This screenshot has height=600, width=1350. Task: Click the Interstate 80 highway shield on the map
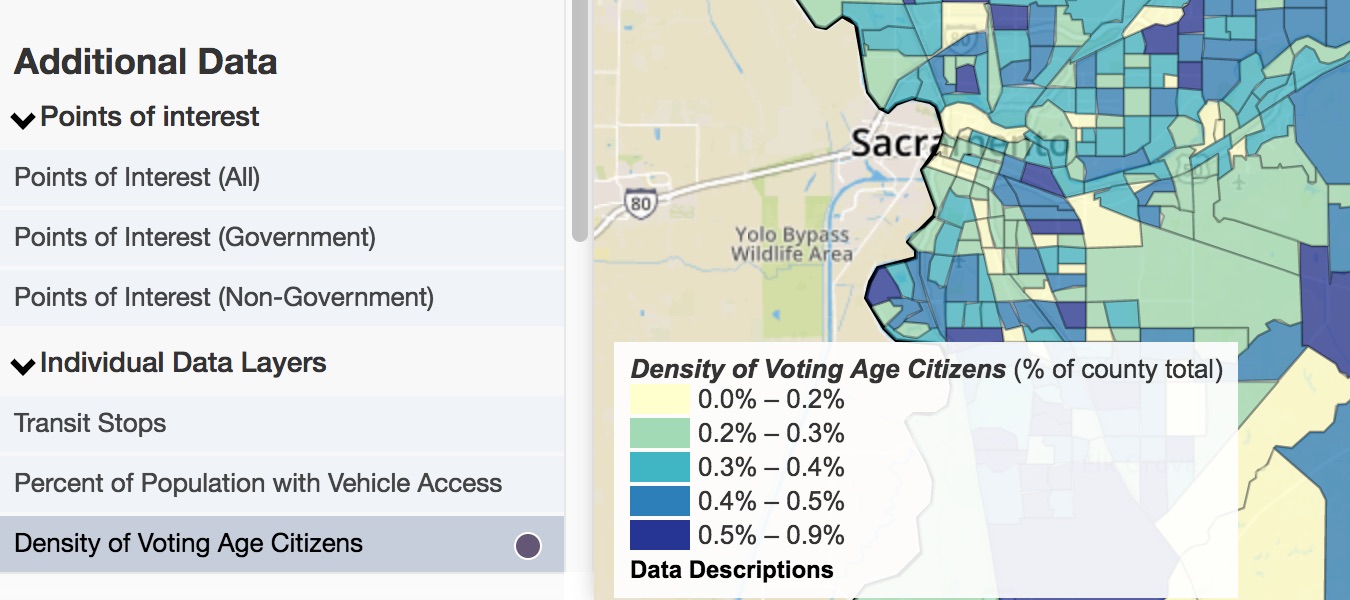coord(640,202)
